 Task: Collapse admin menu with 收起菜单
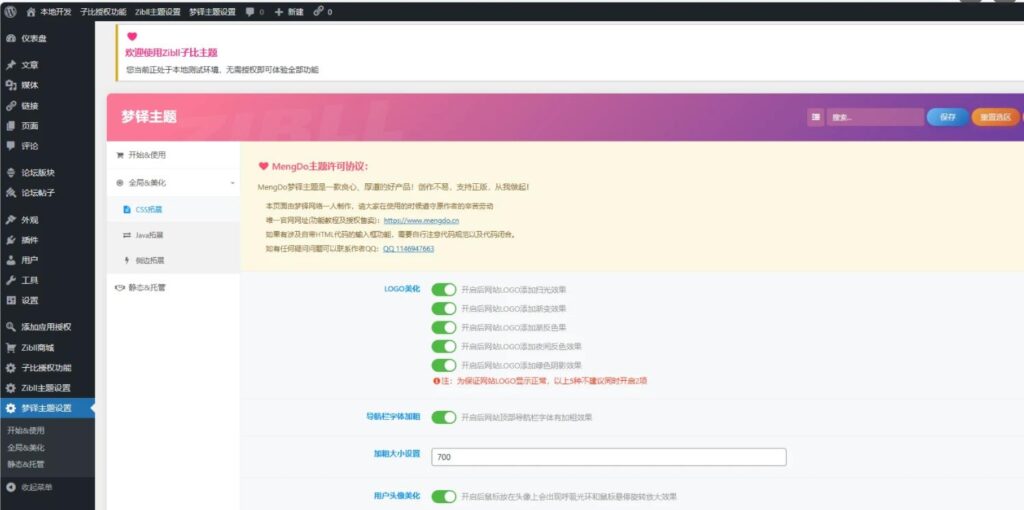coord(31,487)
